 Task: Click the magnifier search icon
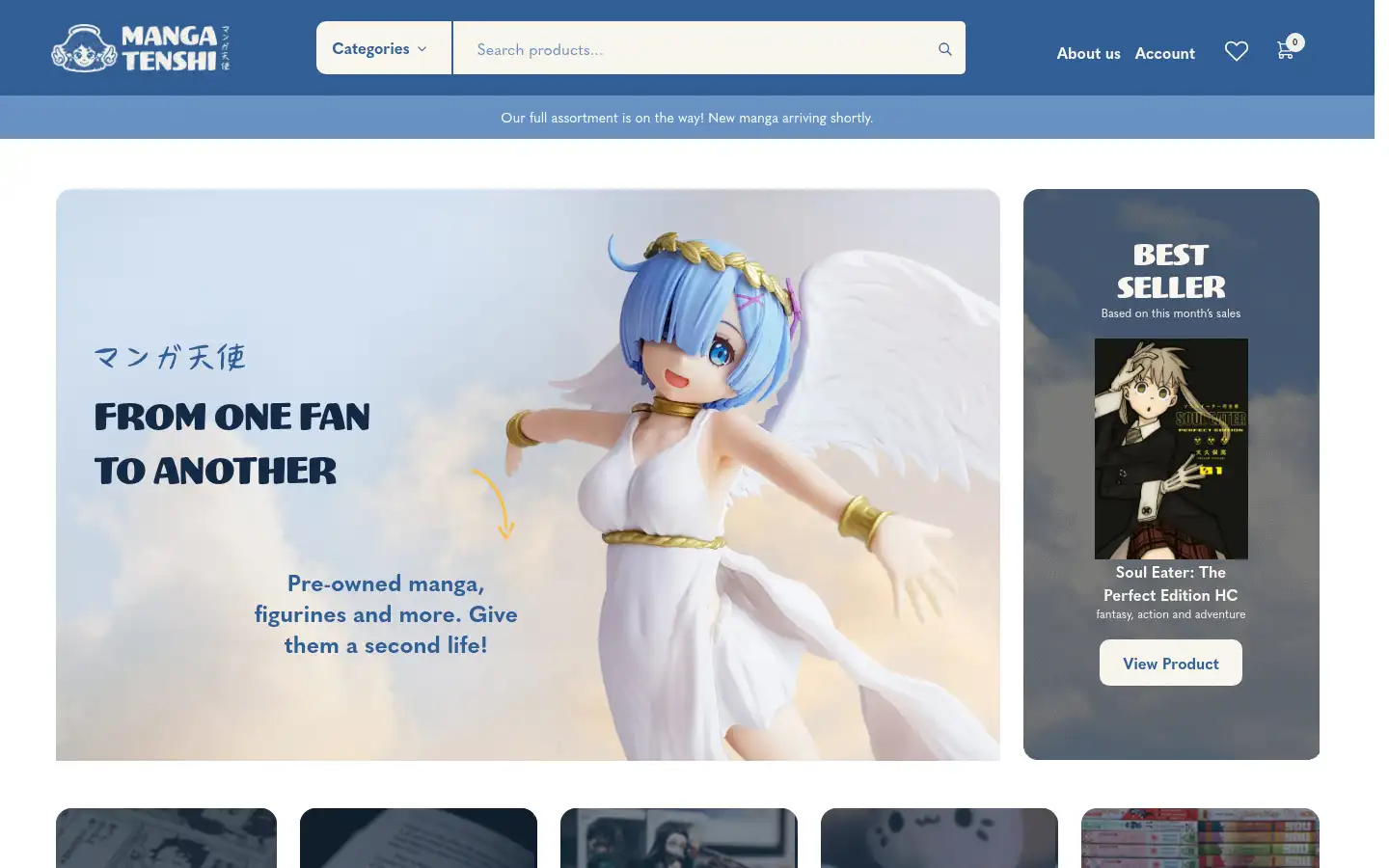point(945,49)
